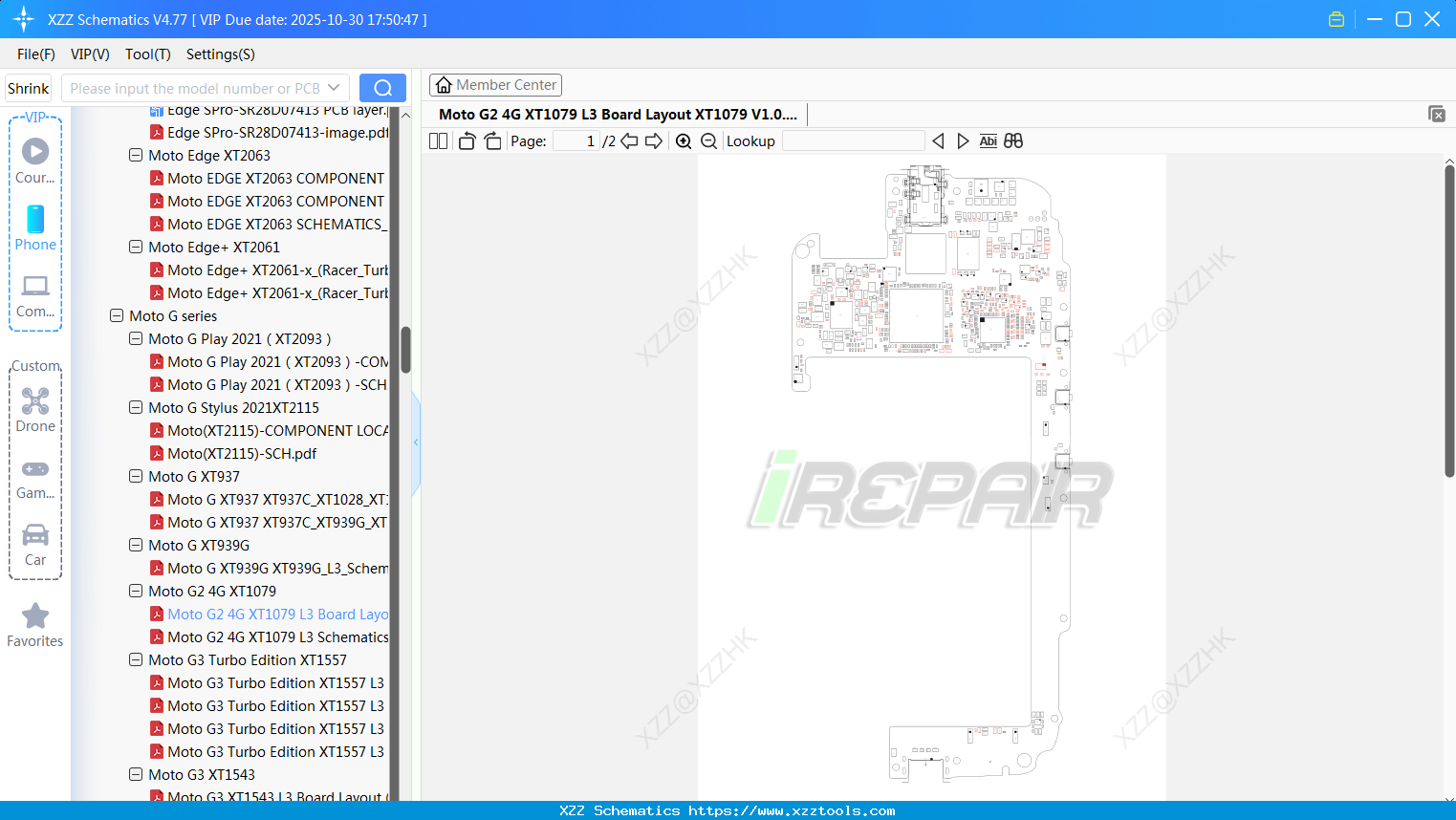Collapse the Moto G2 4G XT1079 node

tap(135, 591)
